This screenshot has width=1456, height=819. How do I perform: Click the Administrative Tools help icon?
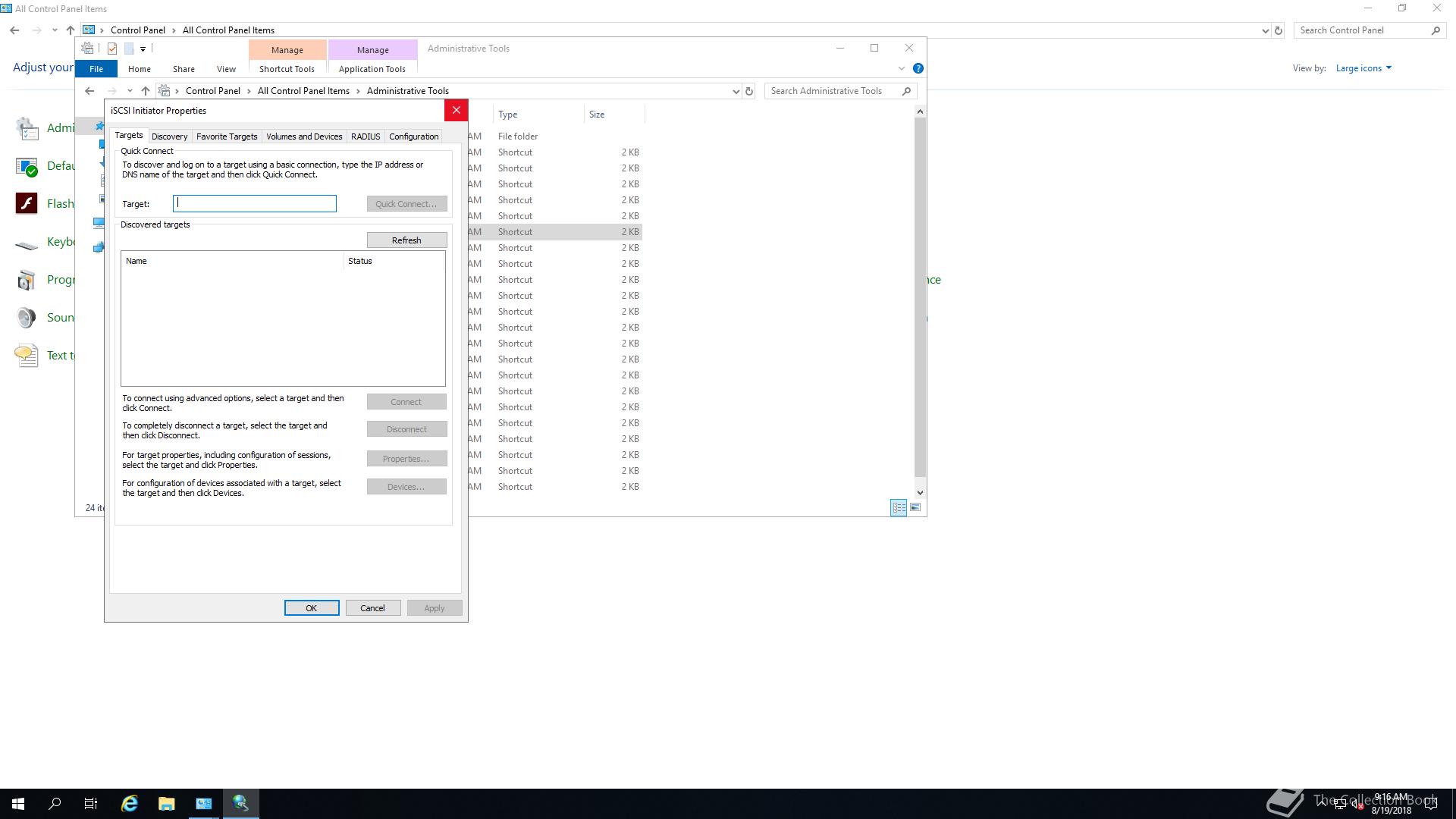(x=918, y=68)
